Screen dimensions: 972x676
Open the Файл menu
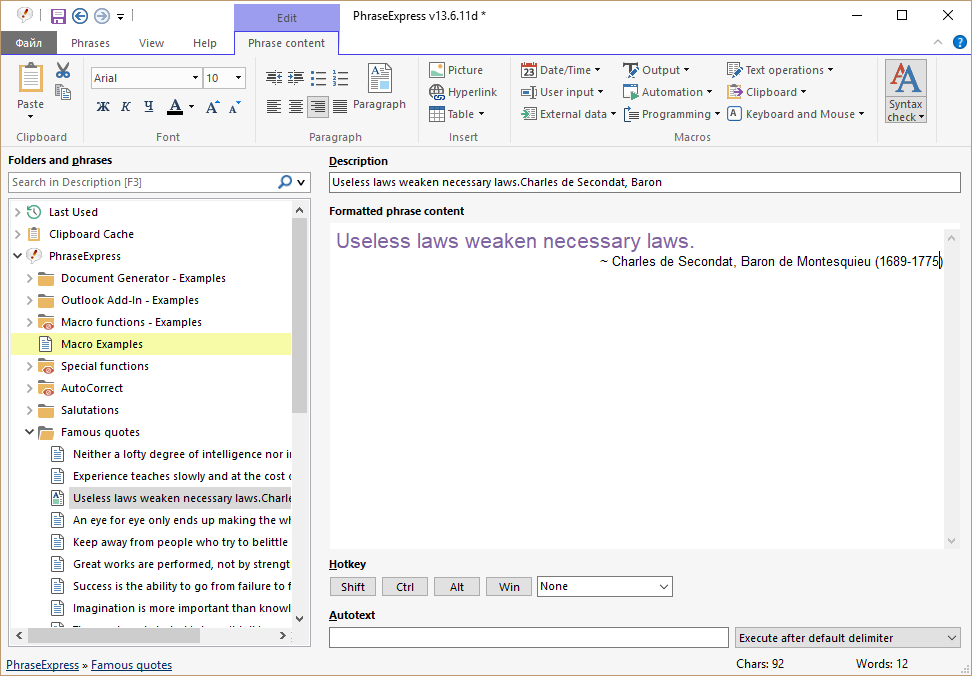tap(28, 43)
